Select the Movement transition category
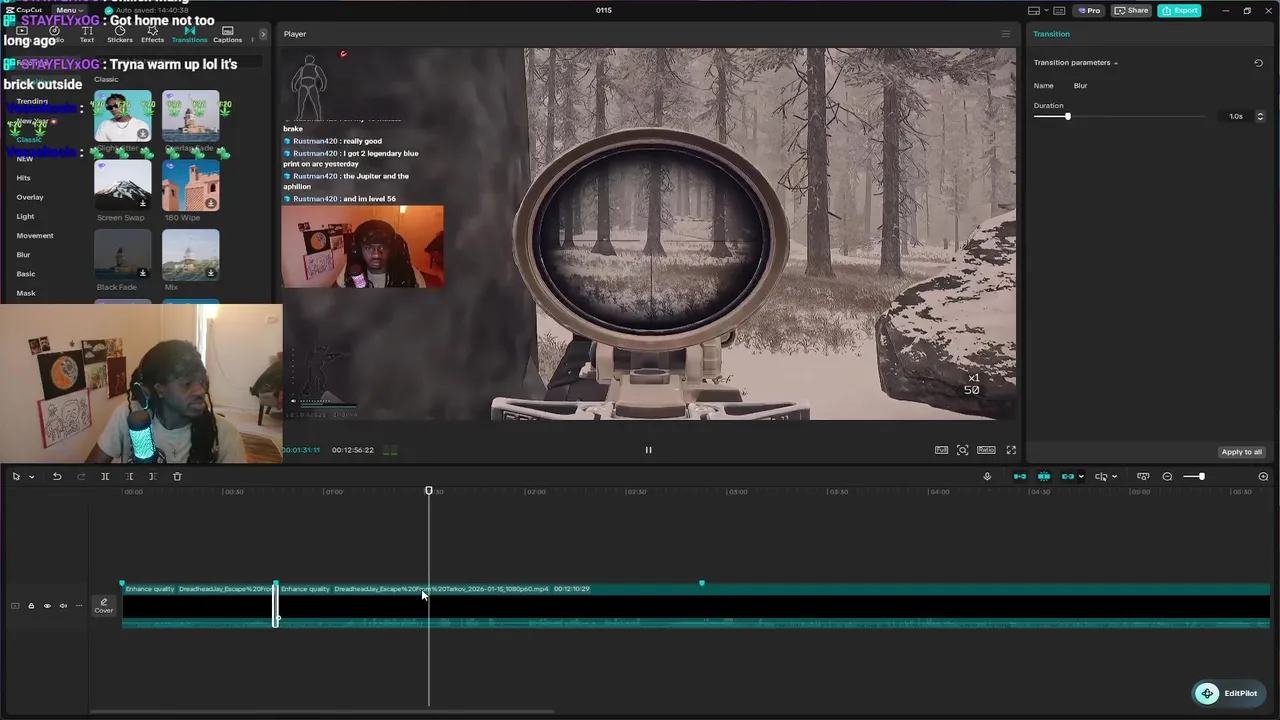 point(35,235)
